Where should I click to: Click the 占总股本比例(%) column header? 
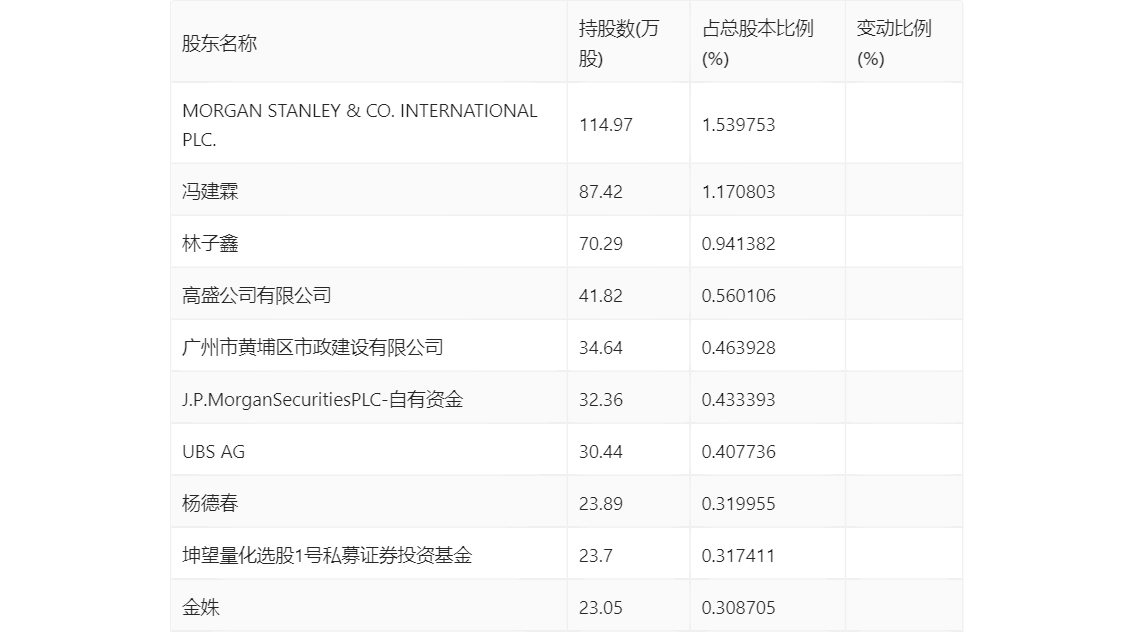pyautogui.click(x=757, y=43)
